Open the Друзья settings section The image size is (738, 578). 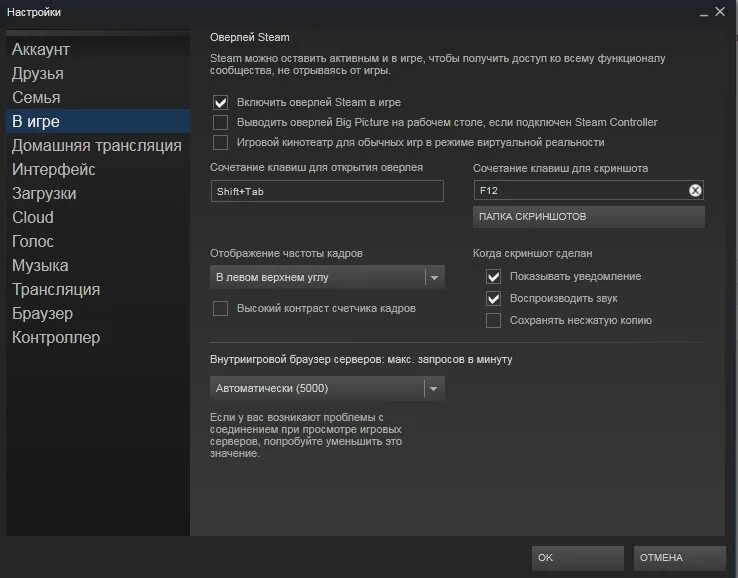click(98, 73)
